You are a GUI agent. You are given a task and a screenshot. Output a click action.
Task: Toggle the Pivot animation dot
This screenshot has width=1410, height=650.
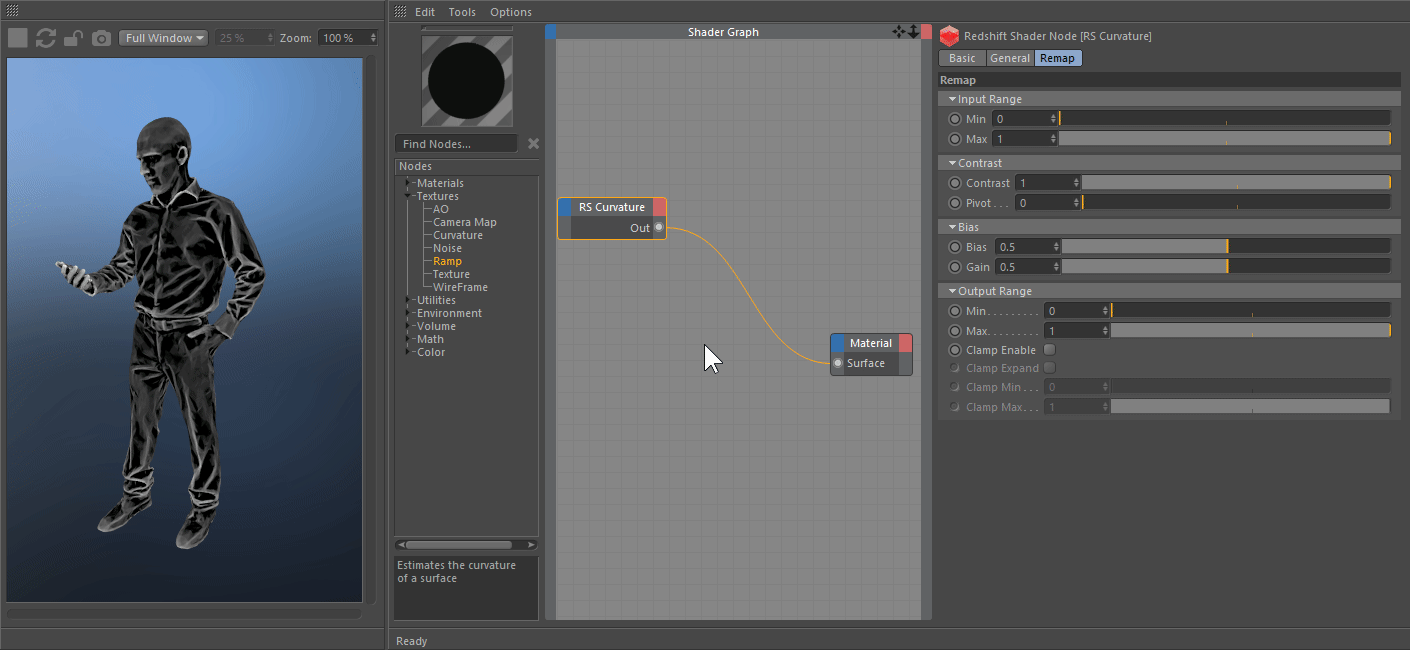(x=954, y=203)
